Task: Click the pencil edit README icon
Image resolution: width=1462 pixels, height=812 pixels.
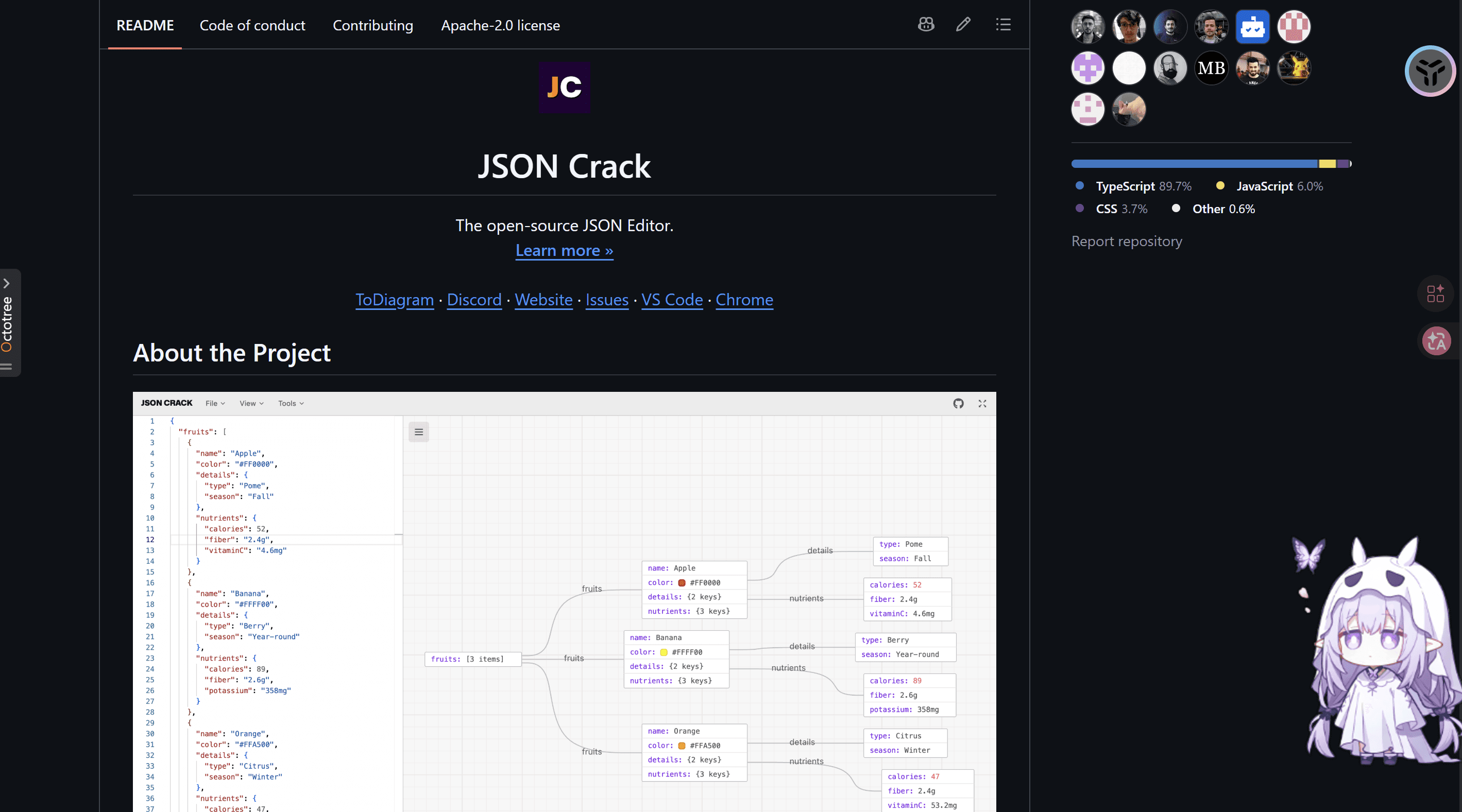Action: 963,24
